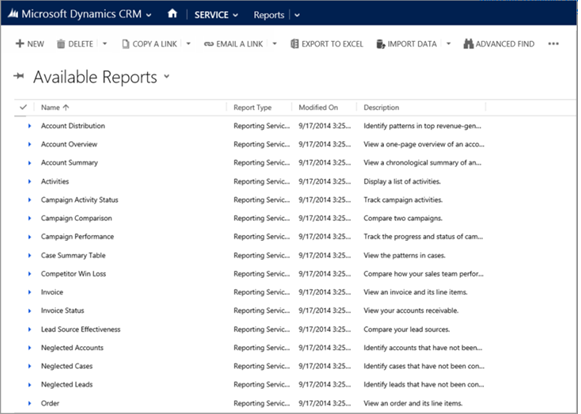Open the Neglected Accounts report

[72, 348]
